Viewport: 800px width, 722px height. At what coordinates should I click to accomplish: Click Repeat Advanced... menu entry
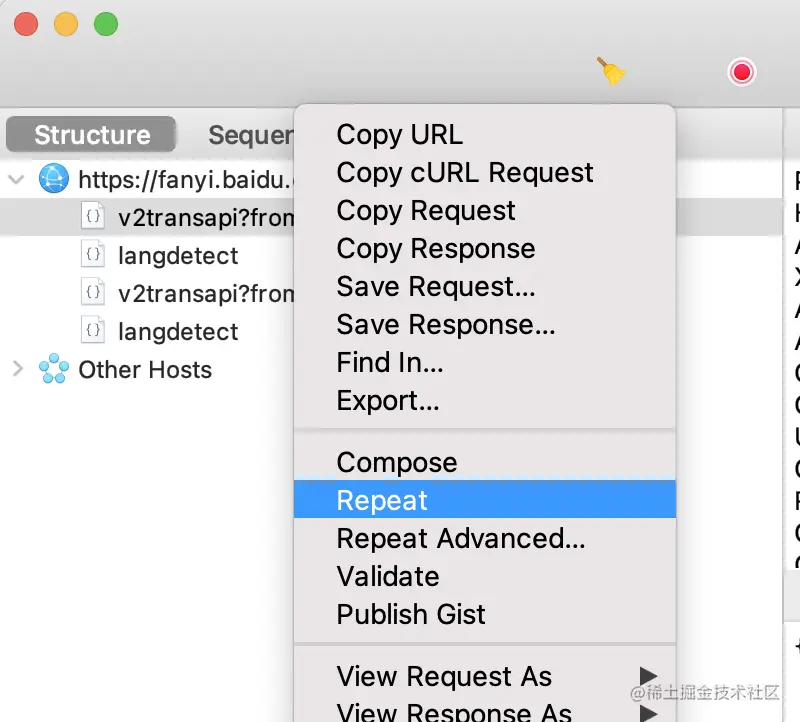tap(461, 538)
